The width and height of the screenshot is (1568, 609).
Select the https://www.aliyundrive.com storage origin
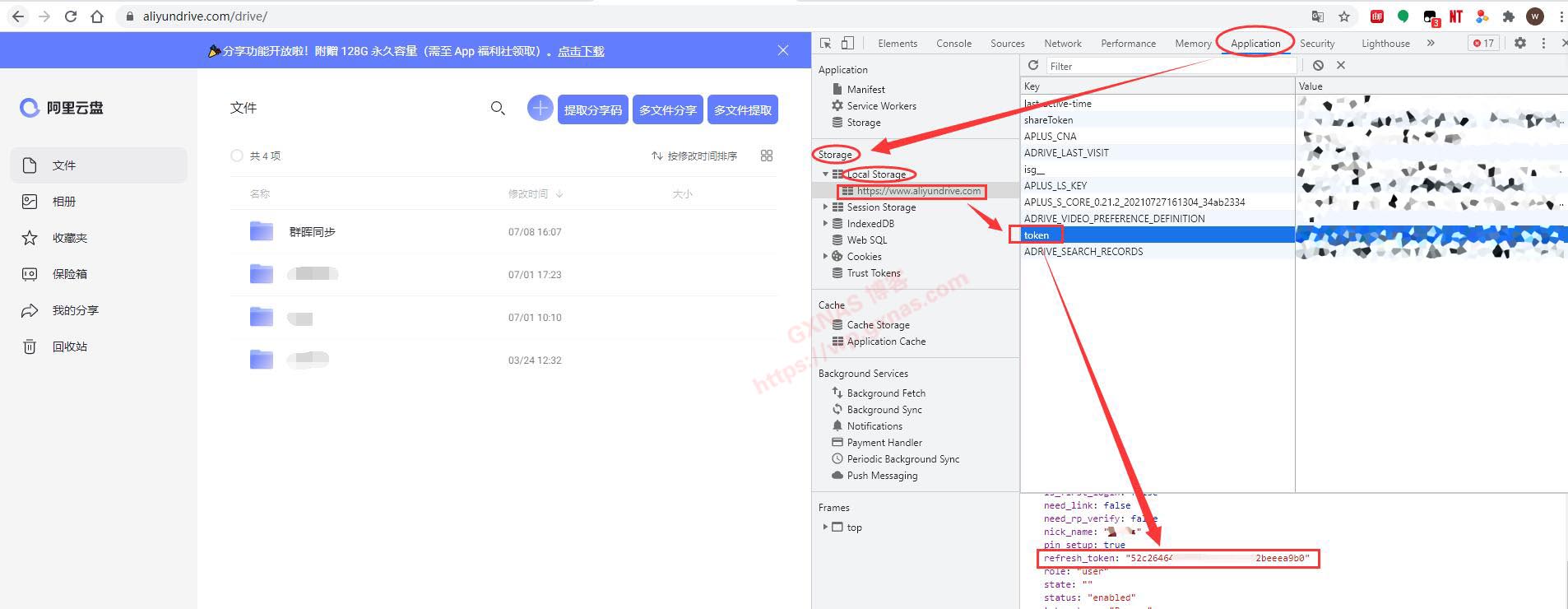coord(918,191)
